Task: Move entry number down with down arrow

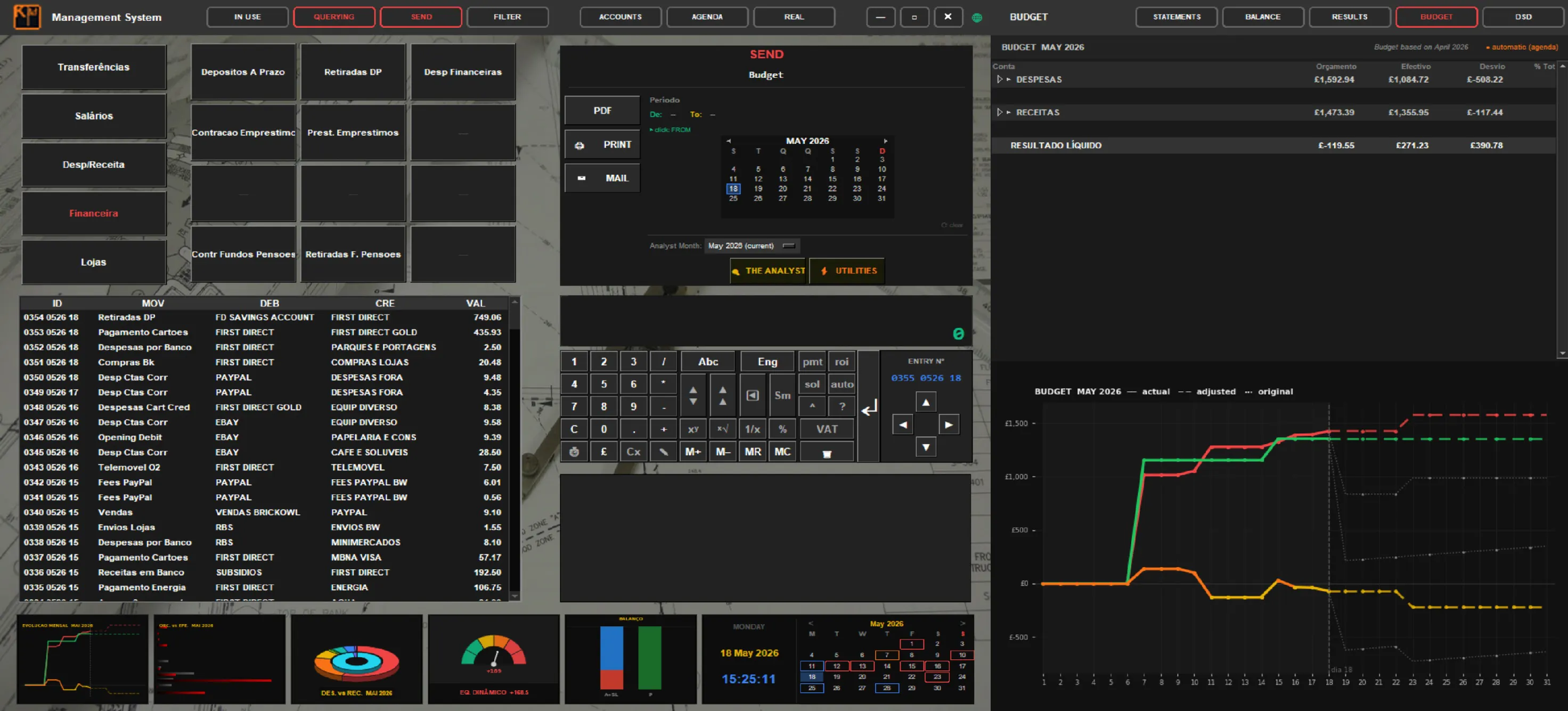Action: (x=925, y=447)
